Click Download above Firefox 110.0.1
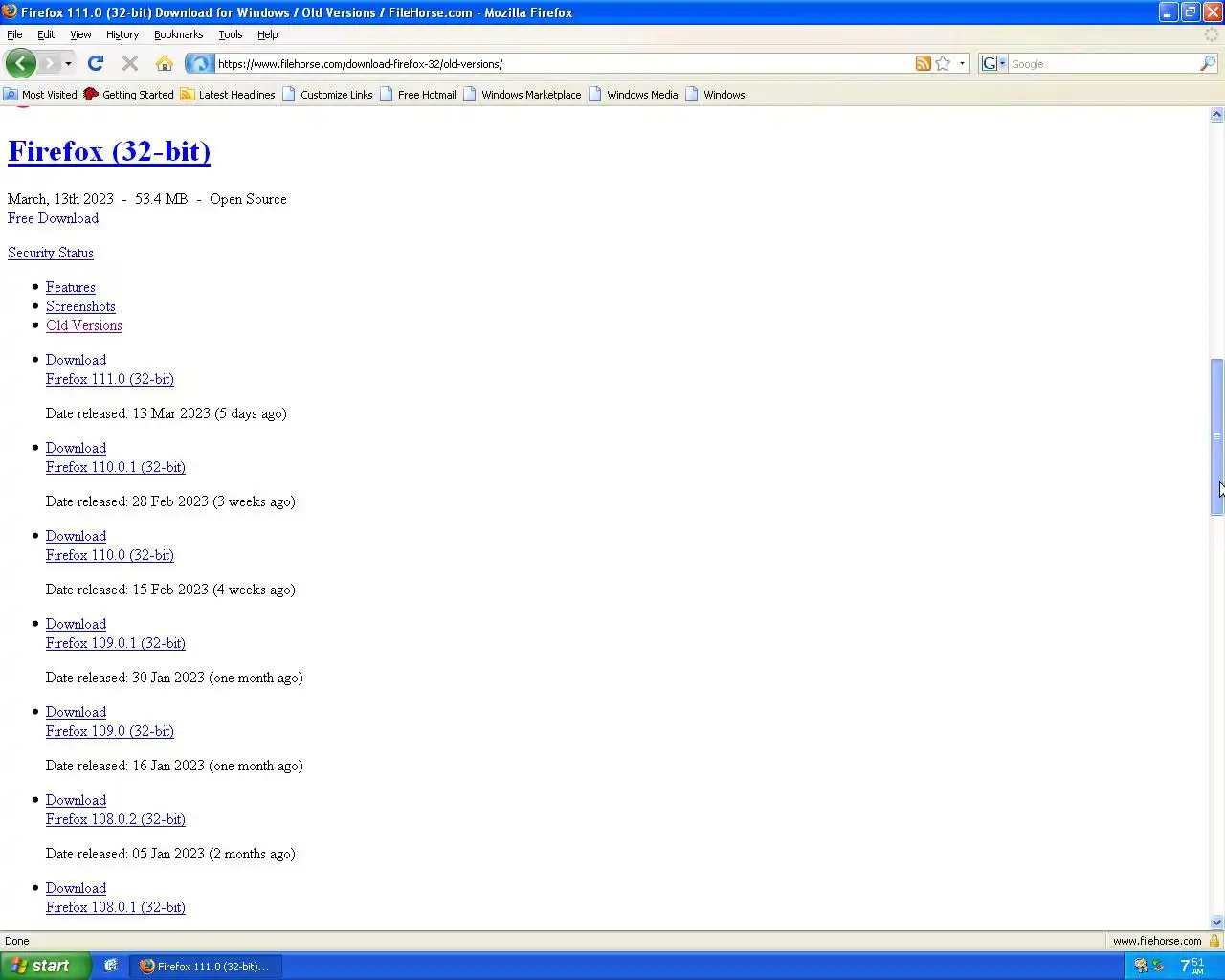 coord(76,448)
